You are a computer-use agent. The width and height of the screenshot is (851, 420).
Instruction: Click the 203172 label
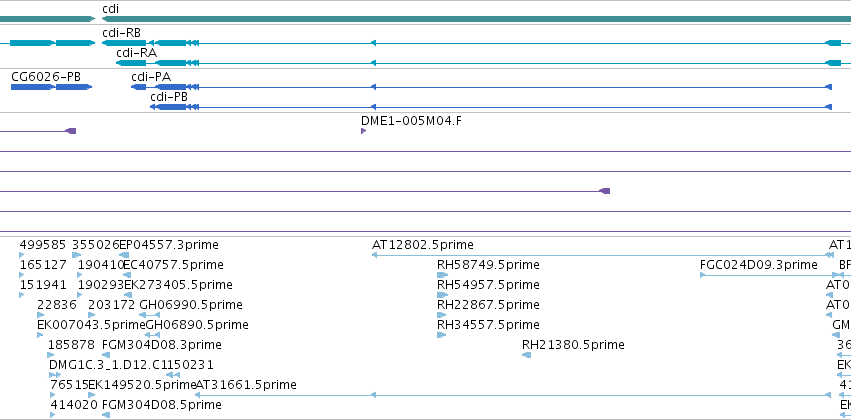(x=111, y=304)
